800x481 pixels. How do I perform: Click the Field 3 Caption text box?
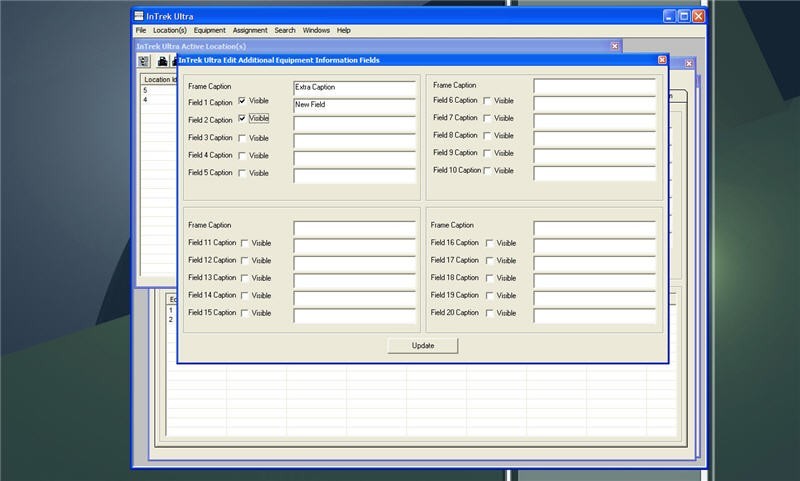(x=355, y=140)
